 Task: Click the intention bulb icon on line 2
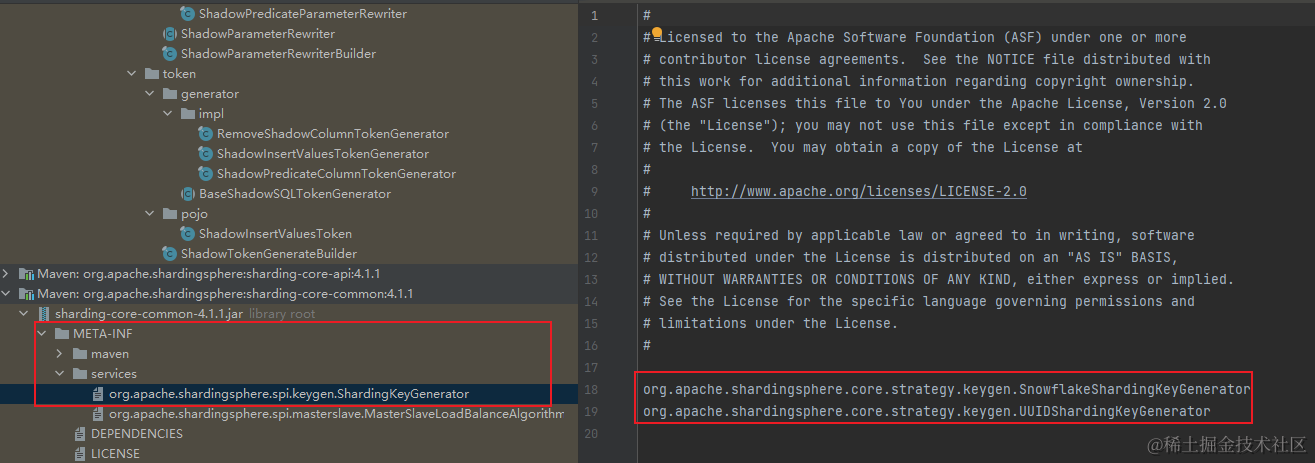pyautogui.click(x=656, y=35)
